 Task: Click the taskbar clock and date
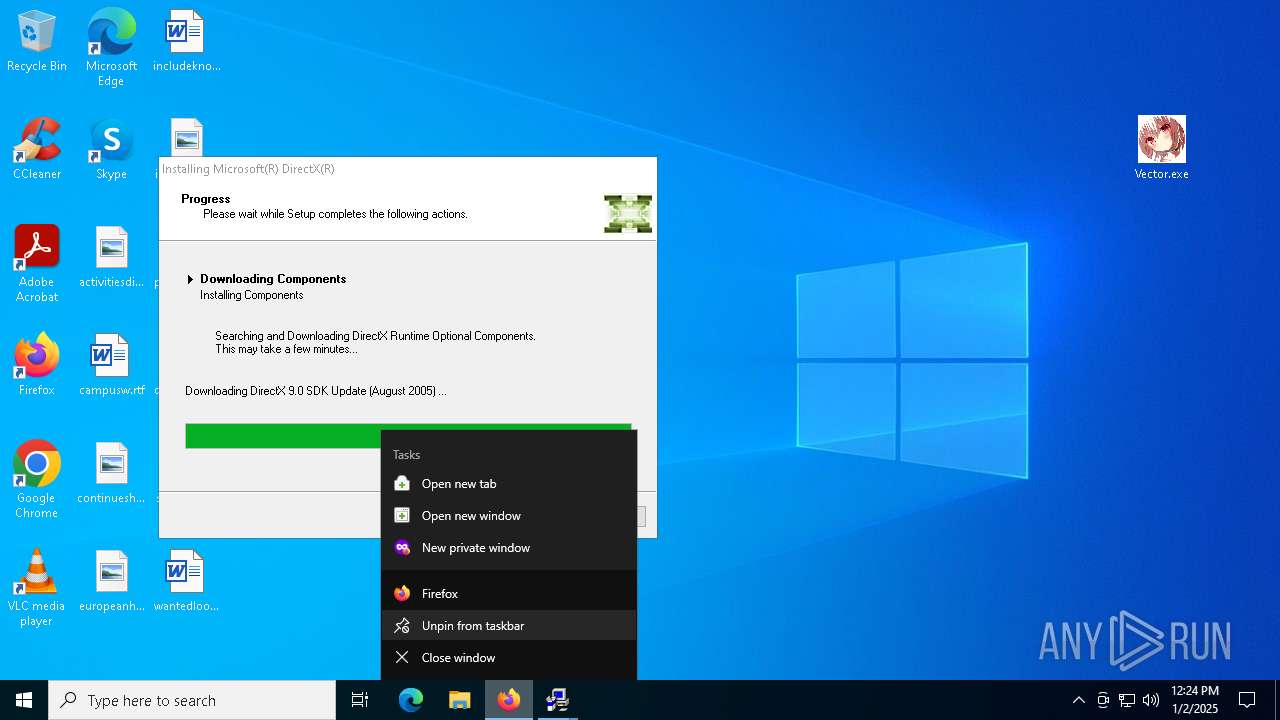tap(1195, 700)
